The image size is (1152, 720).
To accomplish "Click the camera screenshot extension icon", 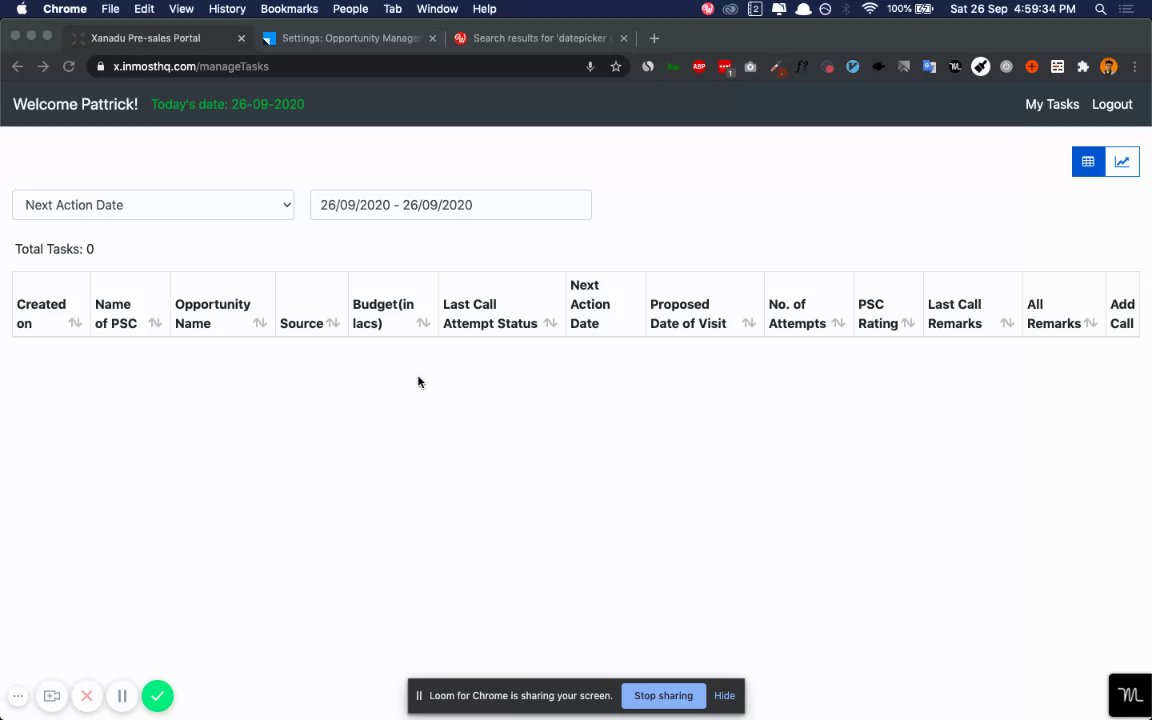I will 750,66.
